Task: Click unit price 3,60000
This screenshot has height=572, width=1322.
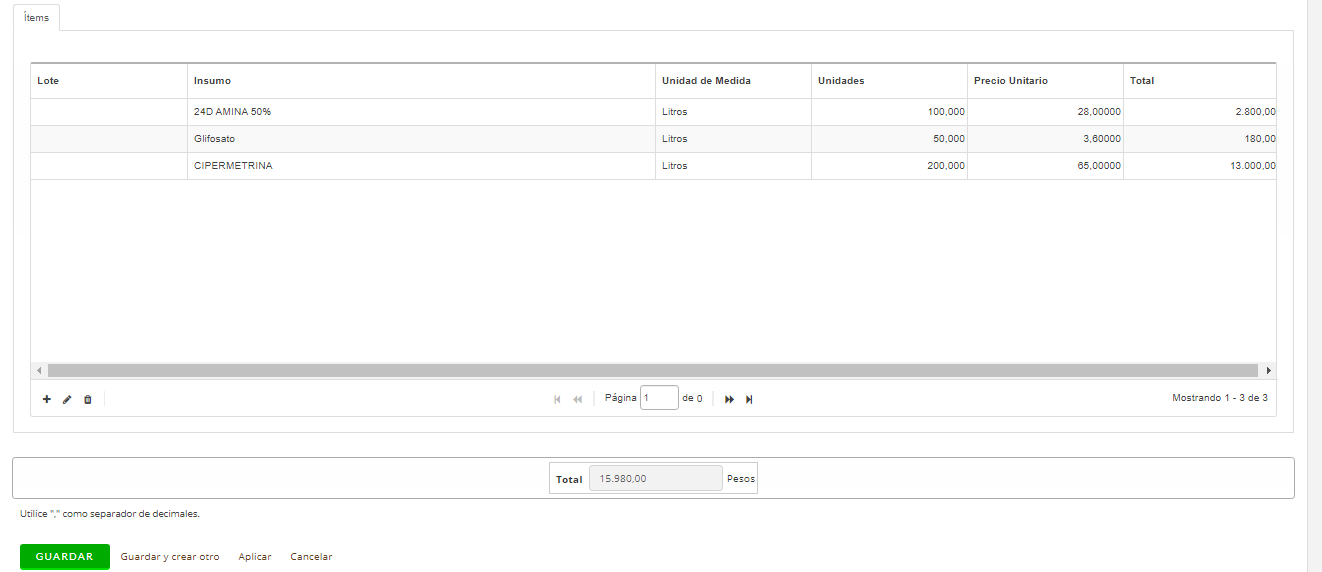Action: 1102,139
